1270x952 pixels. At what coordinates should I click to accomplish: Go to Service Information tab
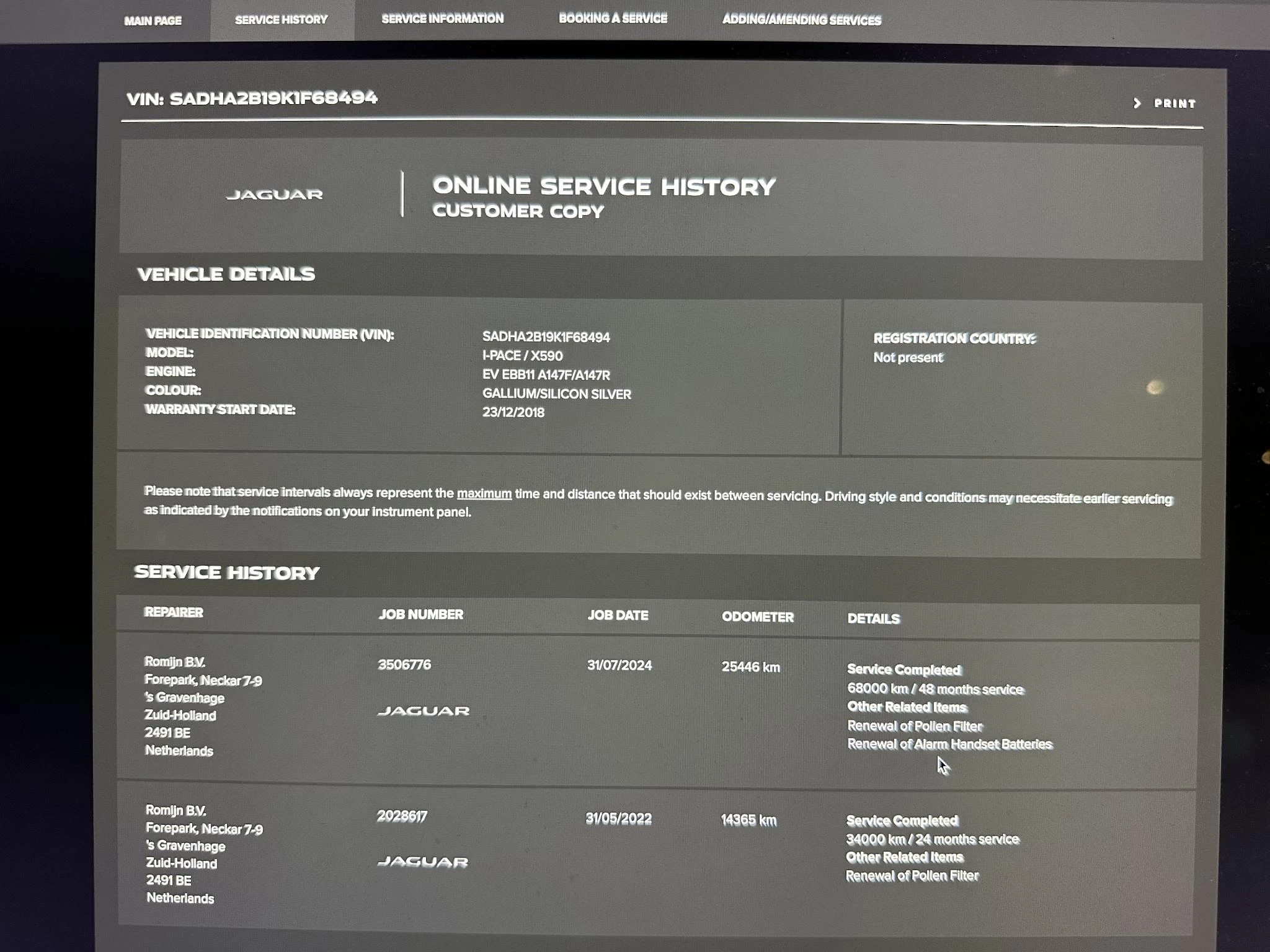point(442,19)
